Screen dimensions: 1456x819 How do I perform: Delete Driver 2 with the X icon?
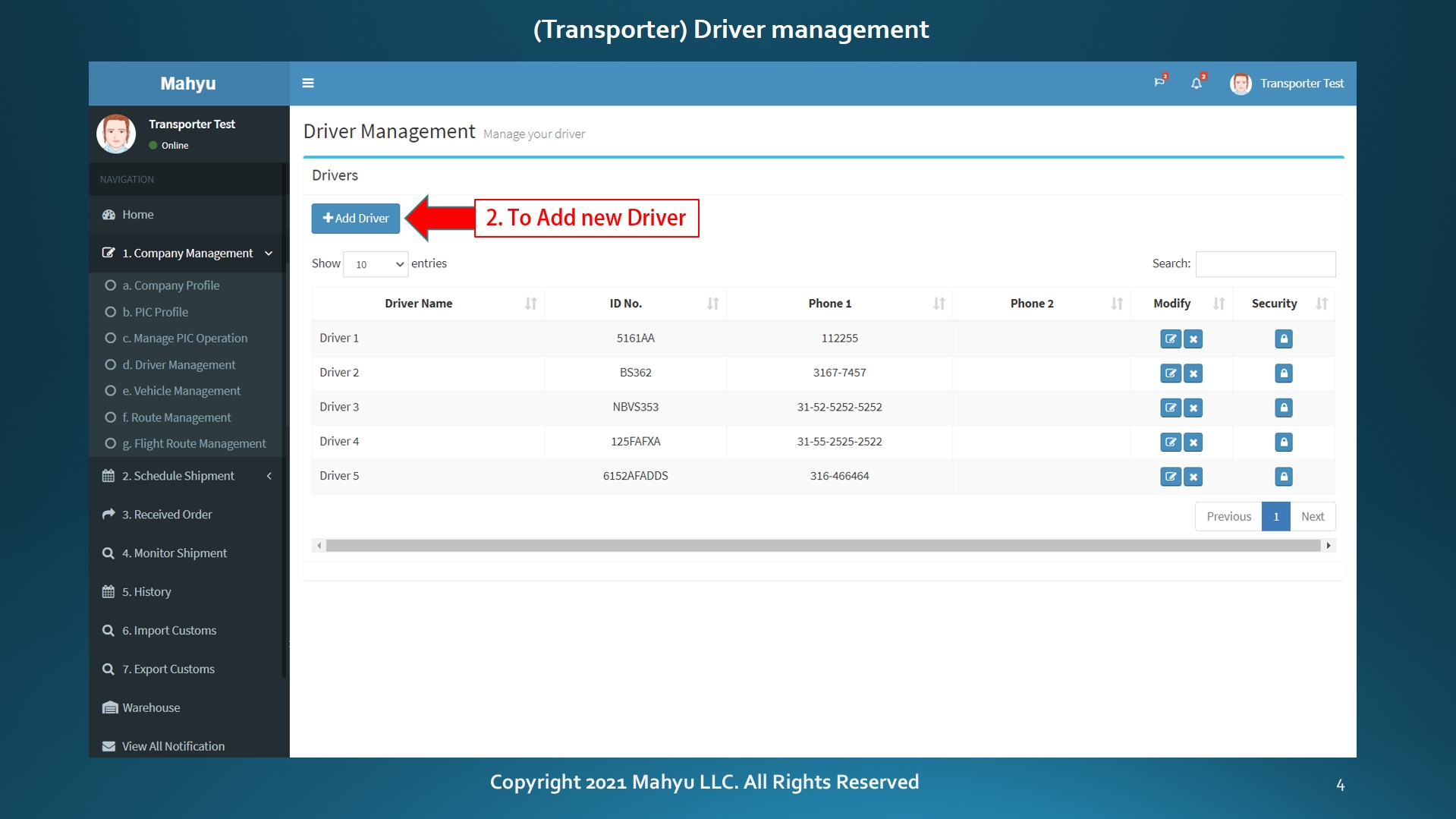(x=1193, y=373)
